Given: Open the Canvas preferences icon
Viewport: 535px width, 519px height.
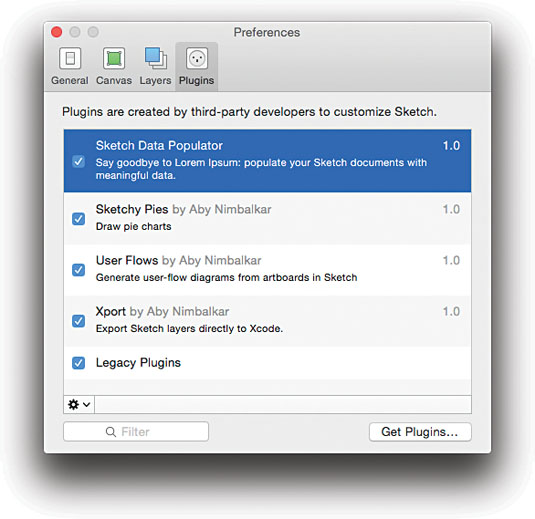Looking at the screenshot, I should [x=114, y=58].
